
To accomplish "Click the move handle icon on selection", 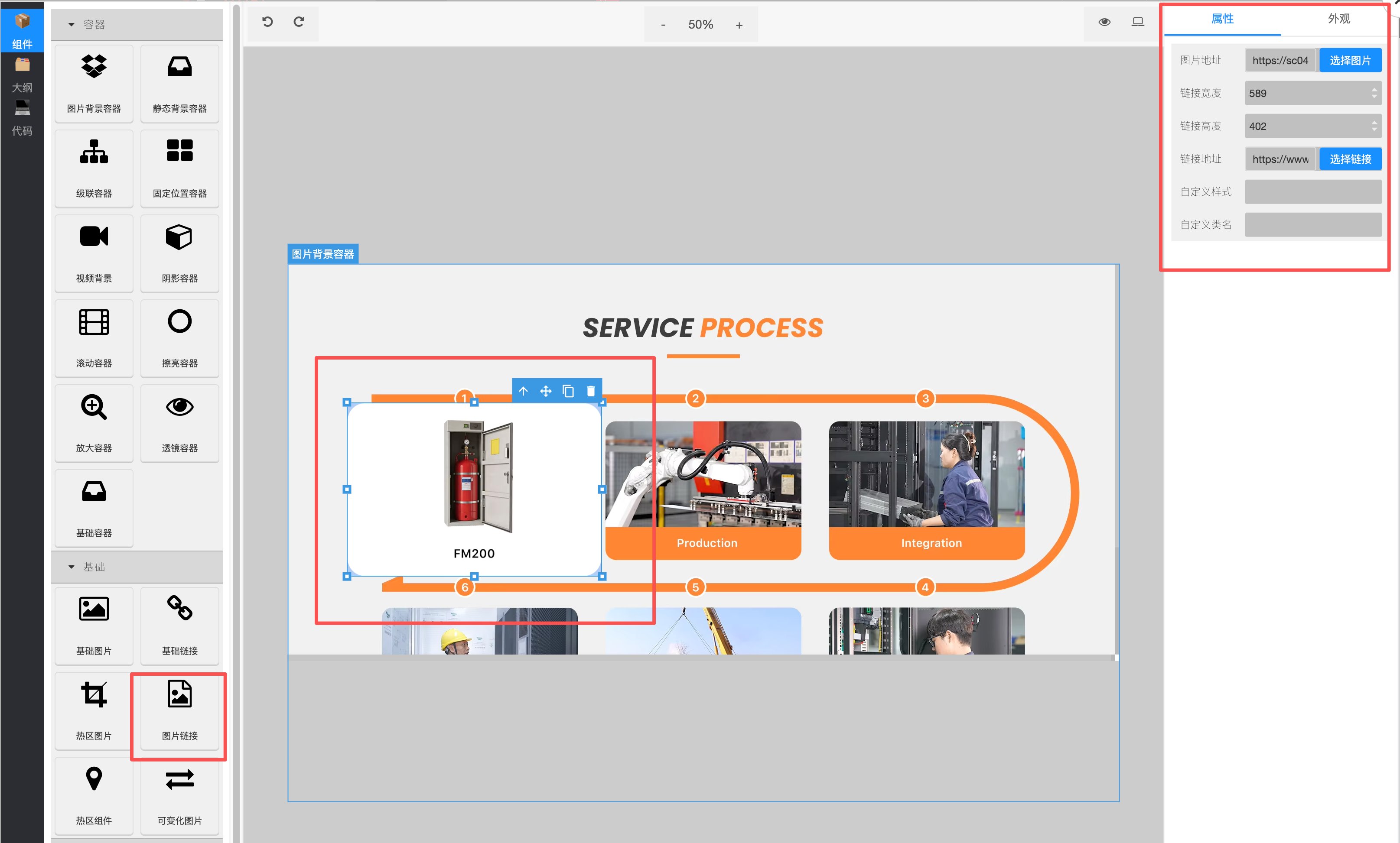I will click(x=545, y=391).
